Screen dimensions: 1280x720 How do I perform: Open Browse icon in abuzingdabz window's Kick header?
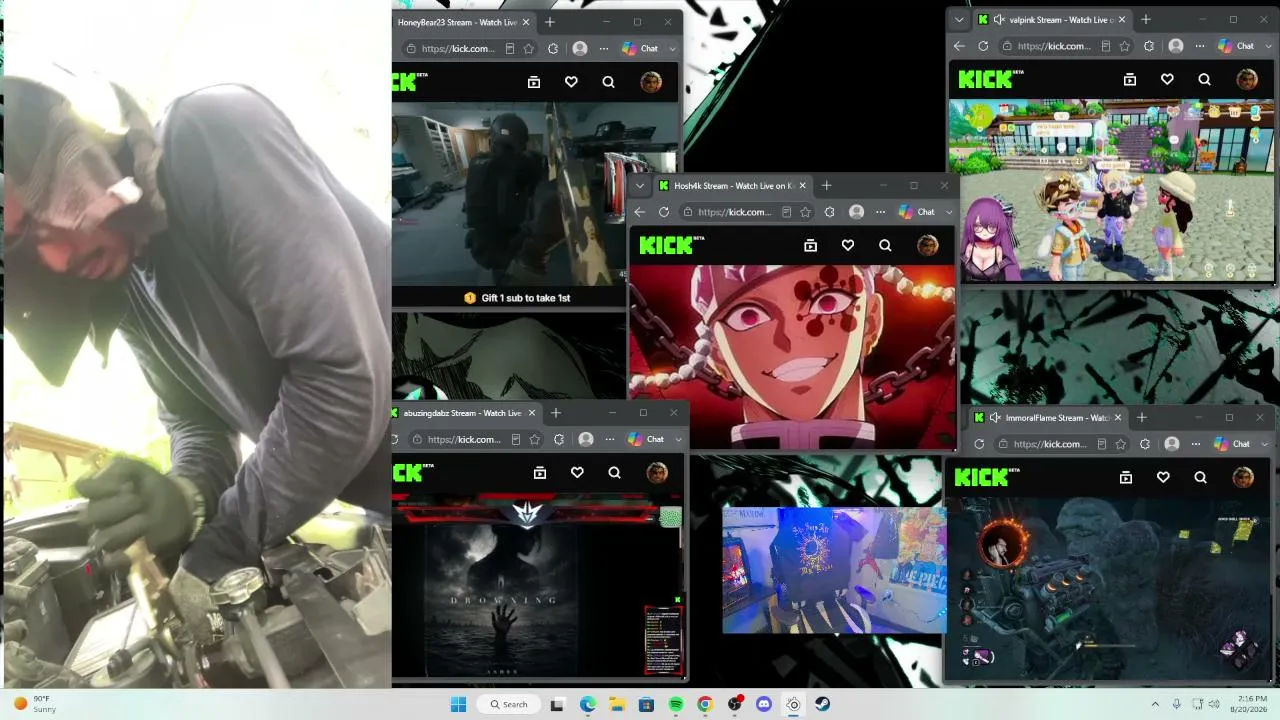[x=540, y=473]
